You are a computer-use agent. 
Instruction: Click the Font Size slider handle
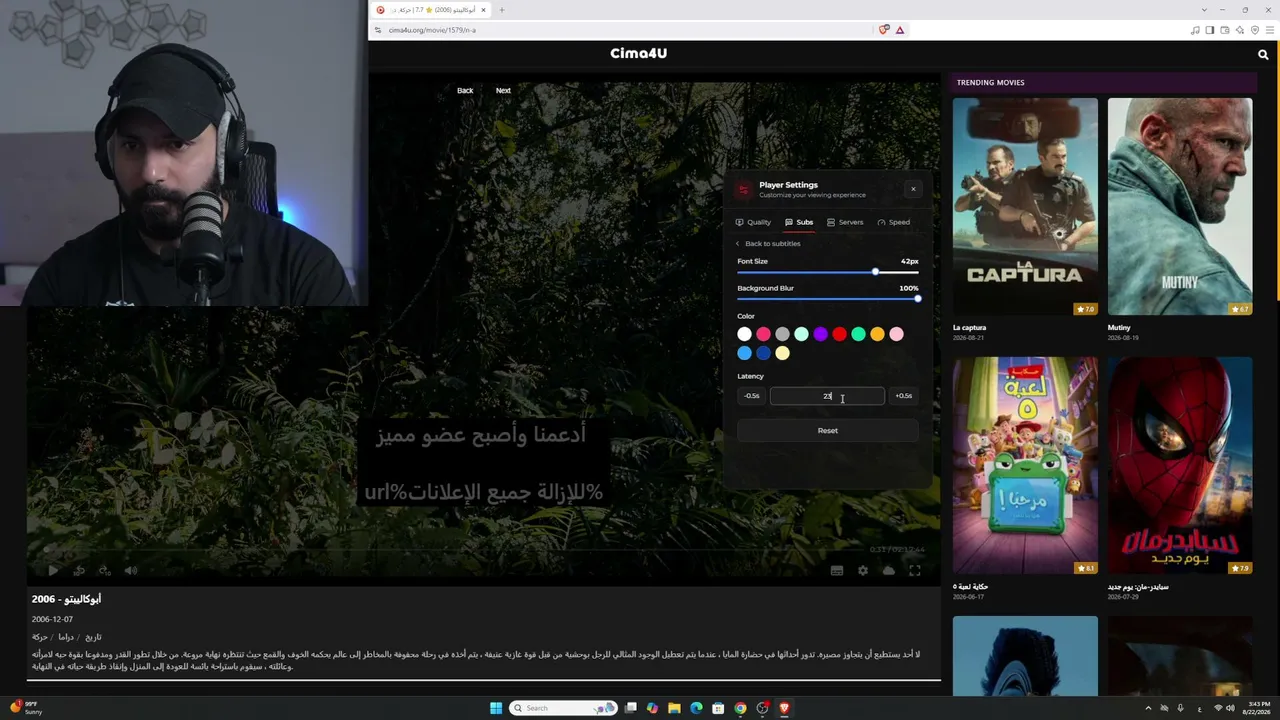(x=875, y=272)
